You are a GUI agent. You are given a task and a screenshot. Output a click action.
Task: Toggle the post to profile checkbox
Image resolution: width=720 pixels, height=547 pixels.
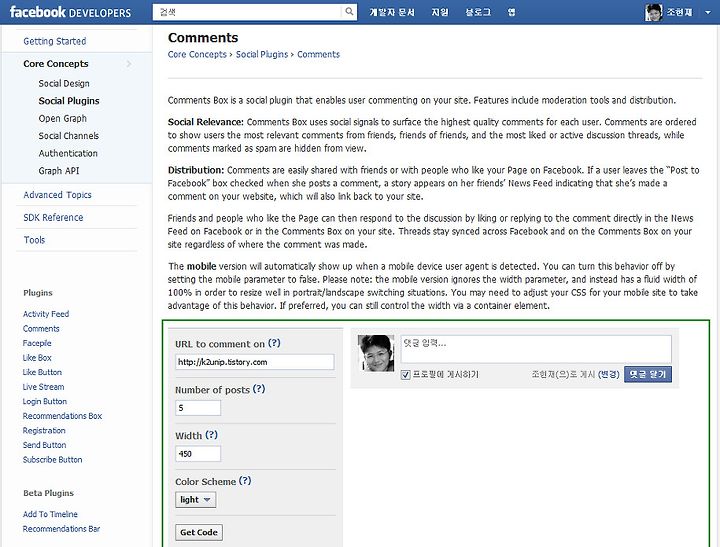pos(405,375)
